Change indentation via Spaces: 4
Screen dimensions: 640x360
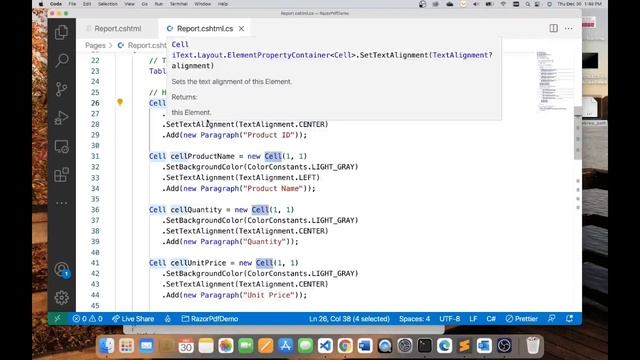click(x=414, y=319)
